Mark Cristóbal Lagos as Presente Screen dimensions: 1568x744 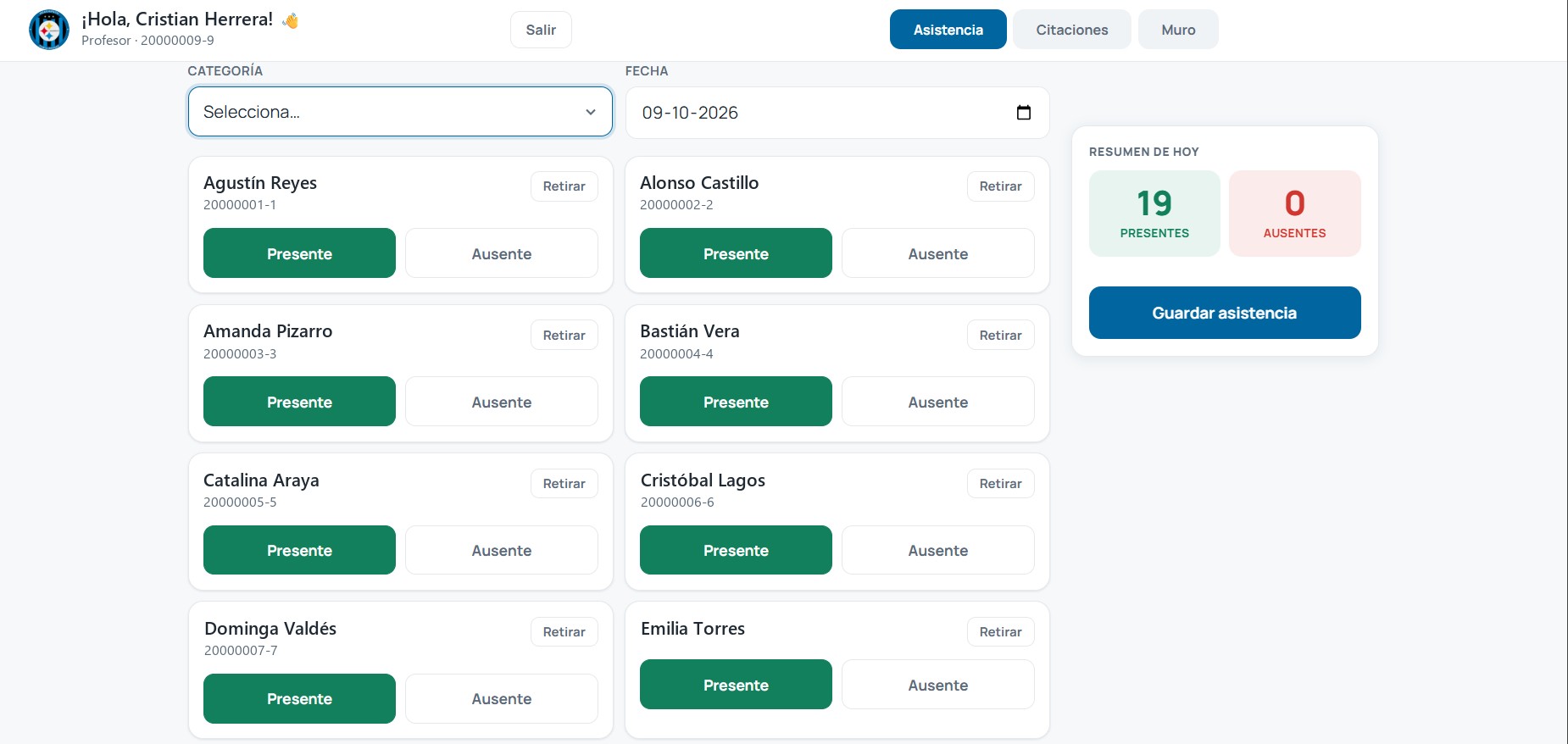point(736,550)
